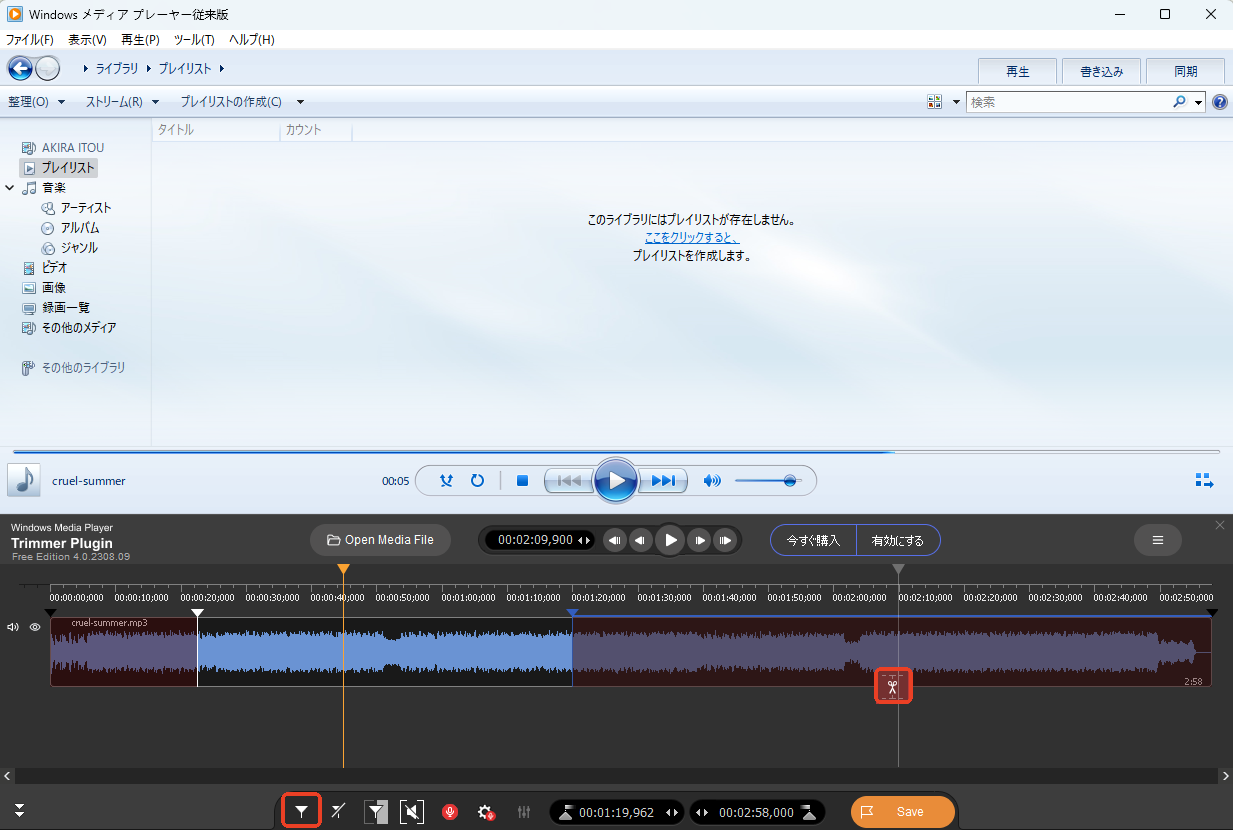Switch to the 書き込み tab

point(1101,72)
